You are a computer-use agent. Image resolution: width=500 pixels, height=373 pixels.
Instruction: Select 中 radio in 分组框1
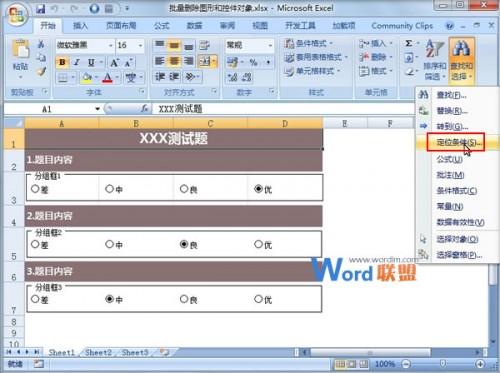(x=109, y=189)
